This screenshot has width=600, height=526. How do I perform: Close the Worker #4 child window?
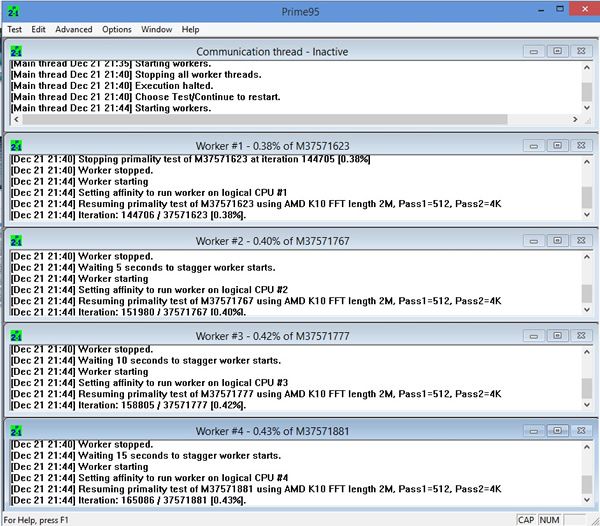[581, 431]
